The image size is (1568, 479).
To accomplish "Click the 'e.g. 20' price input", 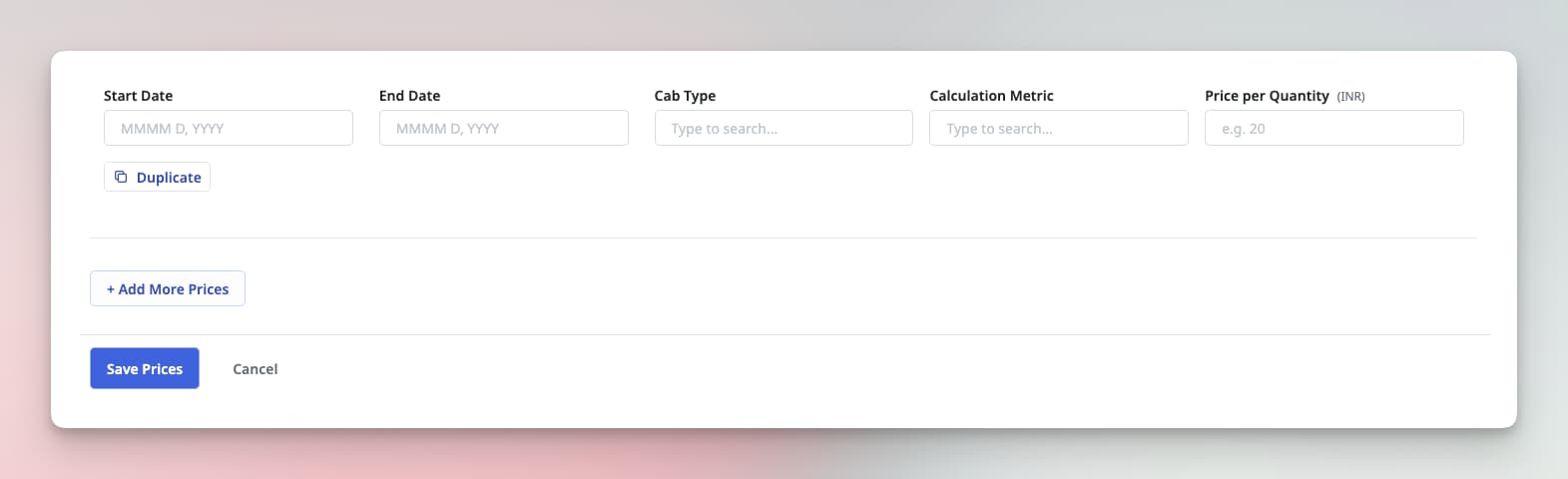I will pyautogui.click(x=1333, y=128).
